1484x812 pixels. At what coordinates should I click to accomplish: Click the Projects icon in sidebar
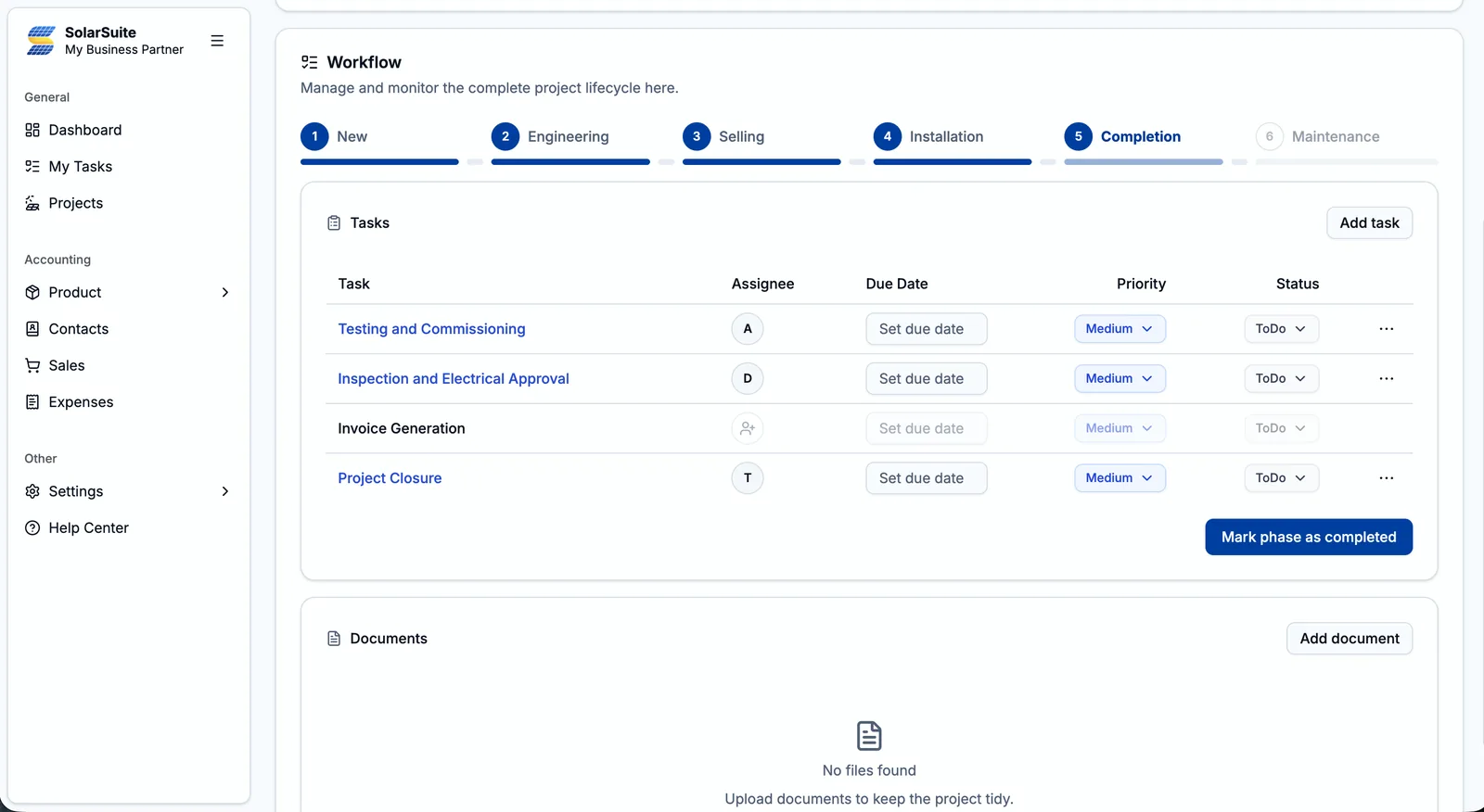point(32,203)
